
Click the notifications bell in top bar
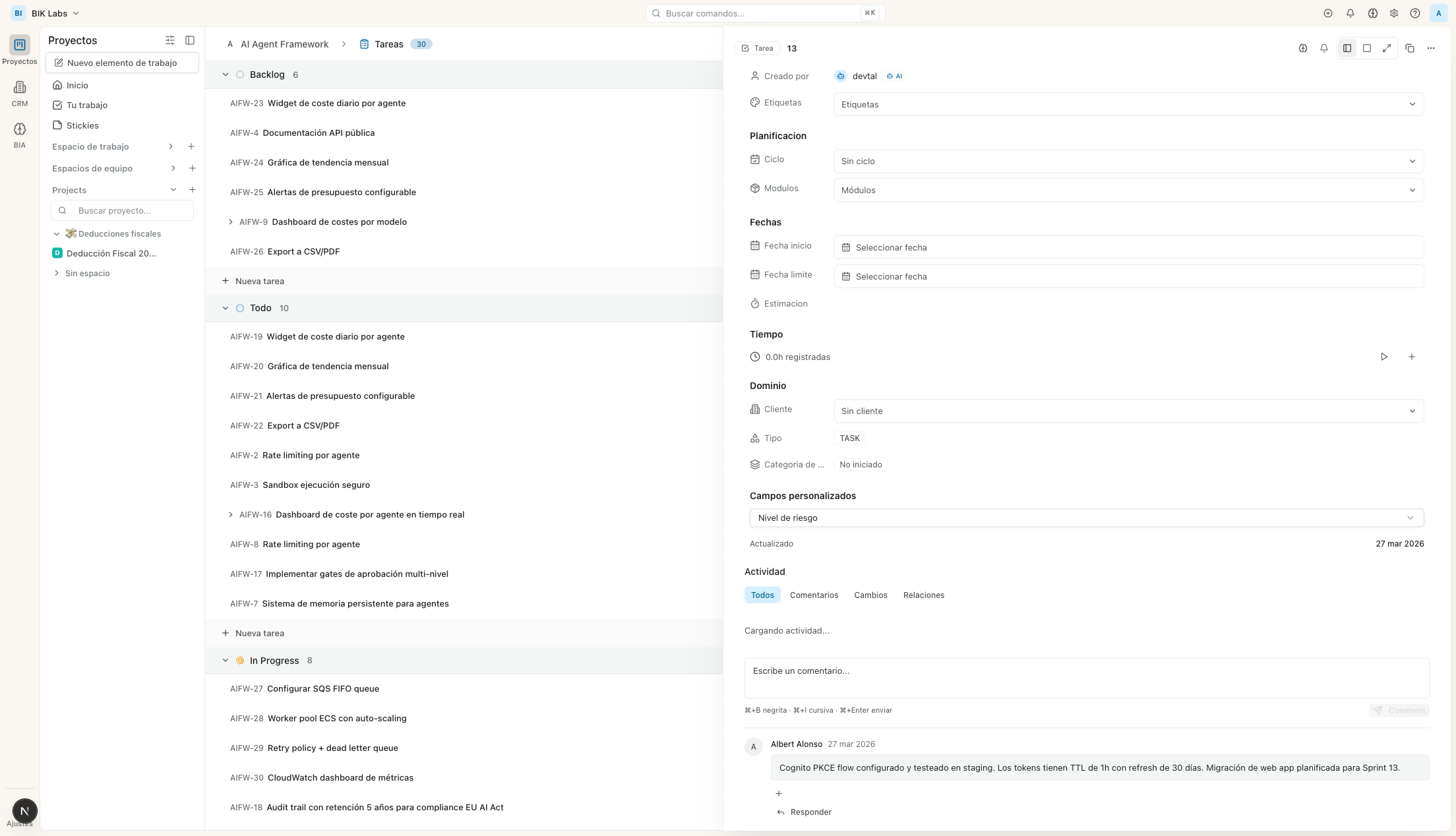pyautogui.click(x=1350, y=13)
